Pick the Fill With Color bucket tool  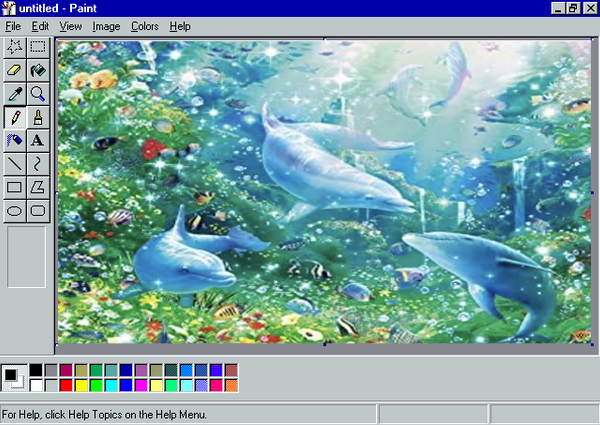click(38, 70)
